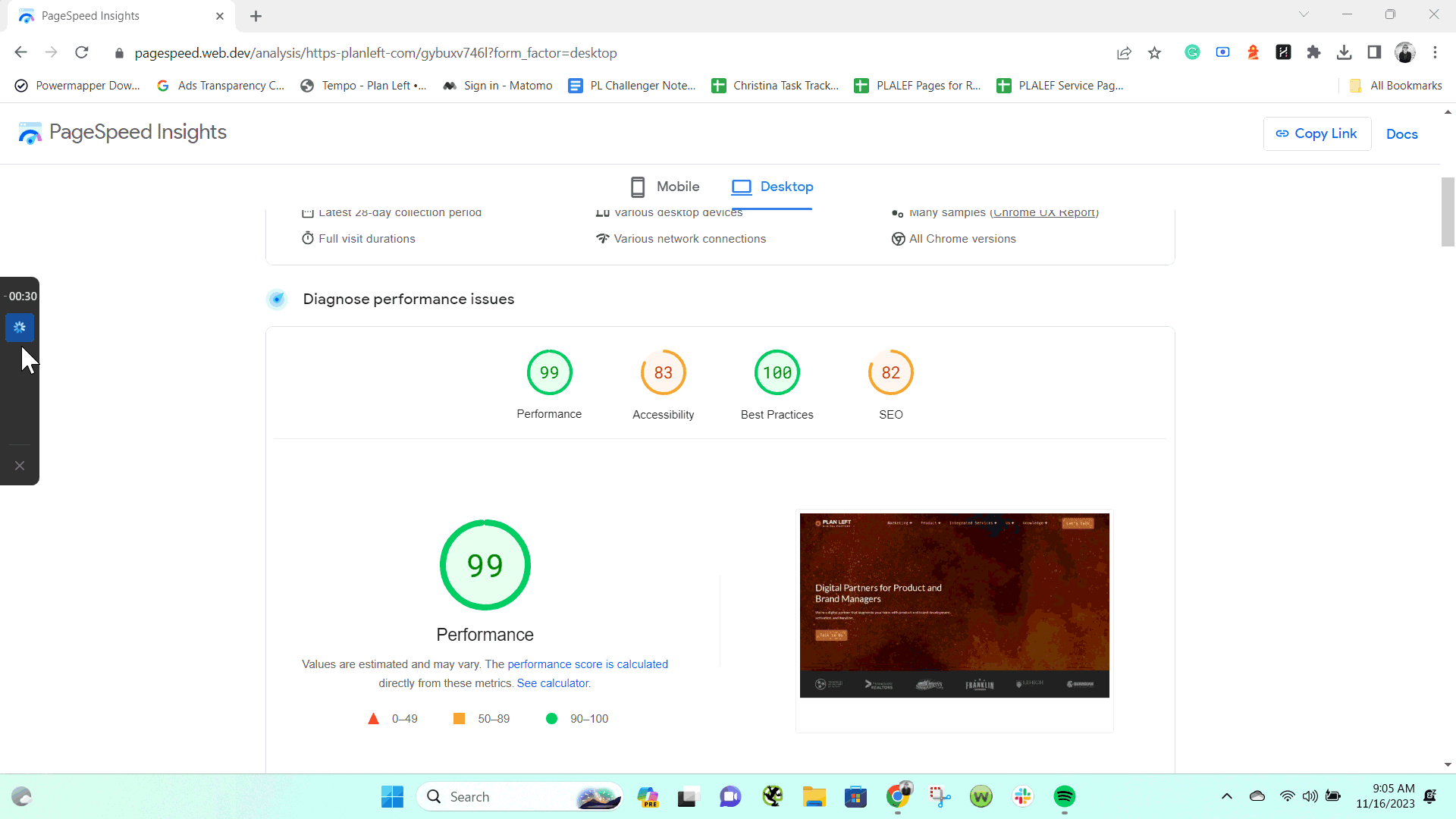1456x819 pixels.
Task: Open Google Chrome from the taskbar
Action: pyautogui.click(x=898, y=796)
